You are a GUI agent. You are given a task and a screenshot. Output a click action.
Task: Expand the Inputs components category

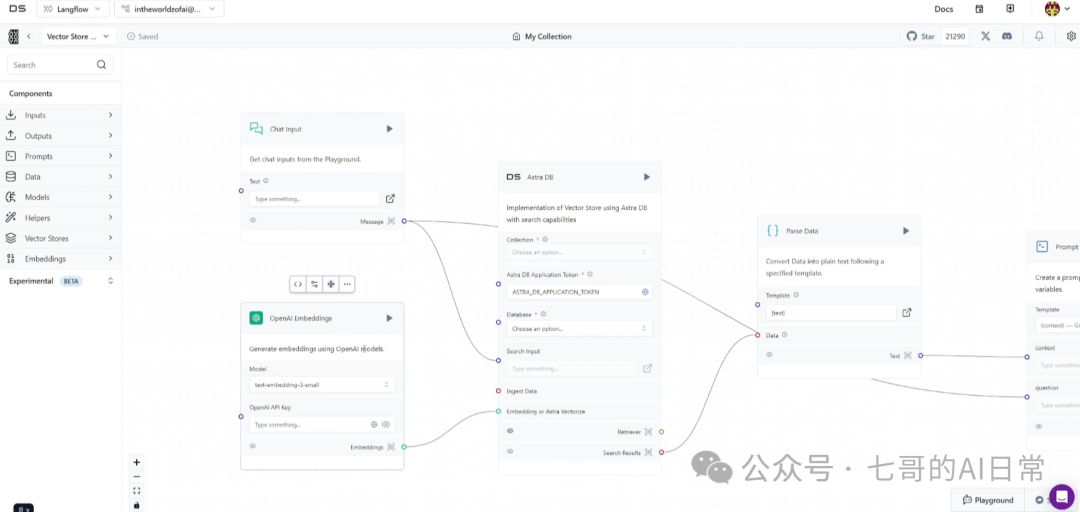60,115
